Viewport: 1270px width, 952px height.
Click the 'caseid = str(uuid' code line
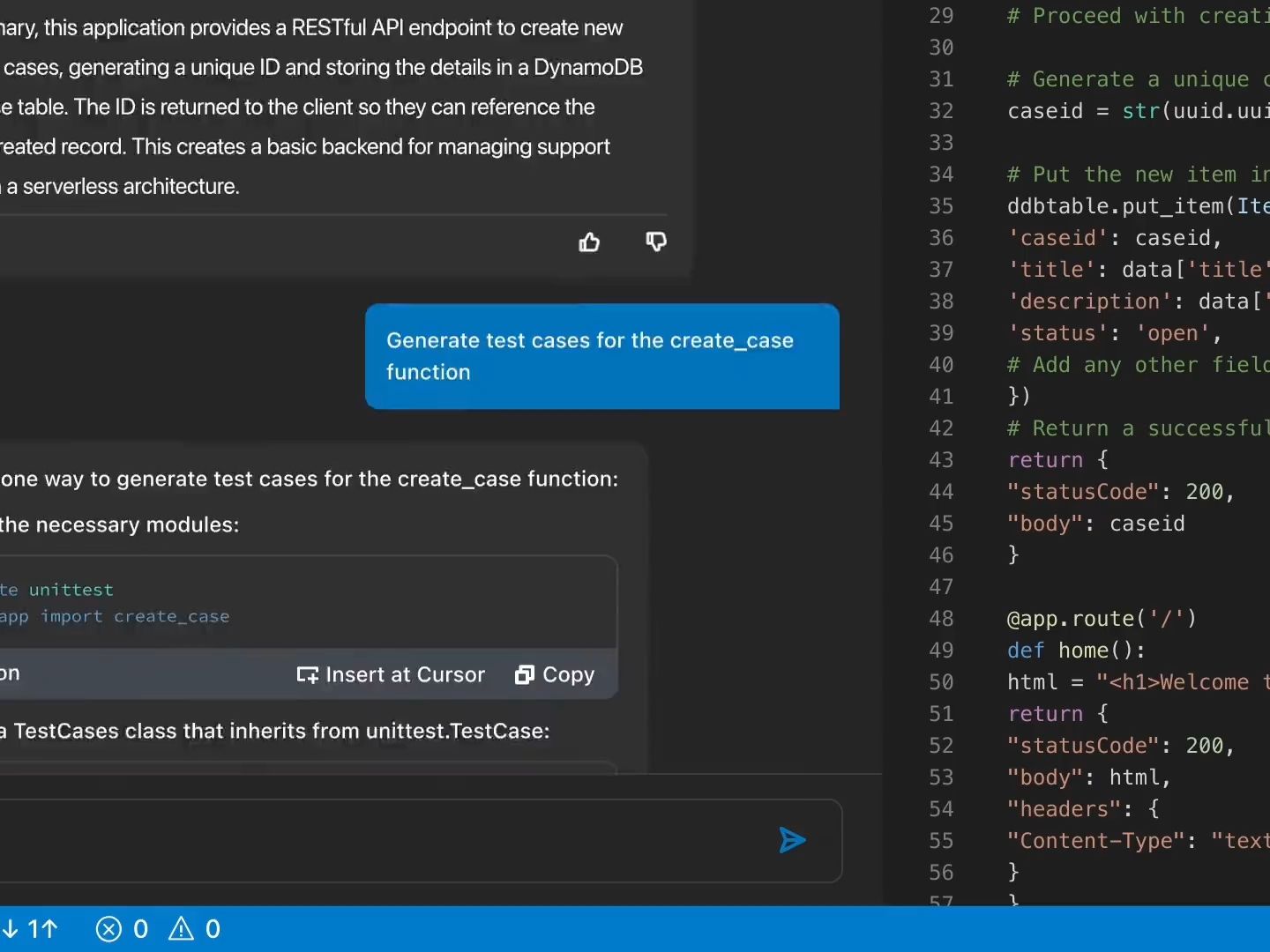pos(1138,111)
